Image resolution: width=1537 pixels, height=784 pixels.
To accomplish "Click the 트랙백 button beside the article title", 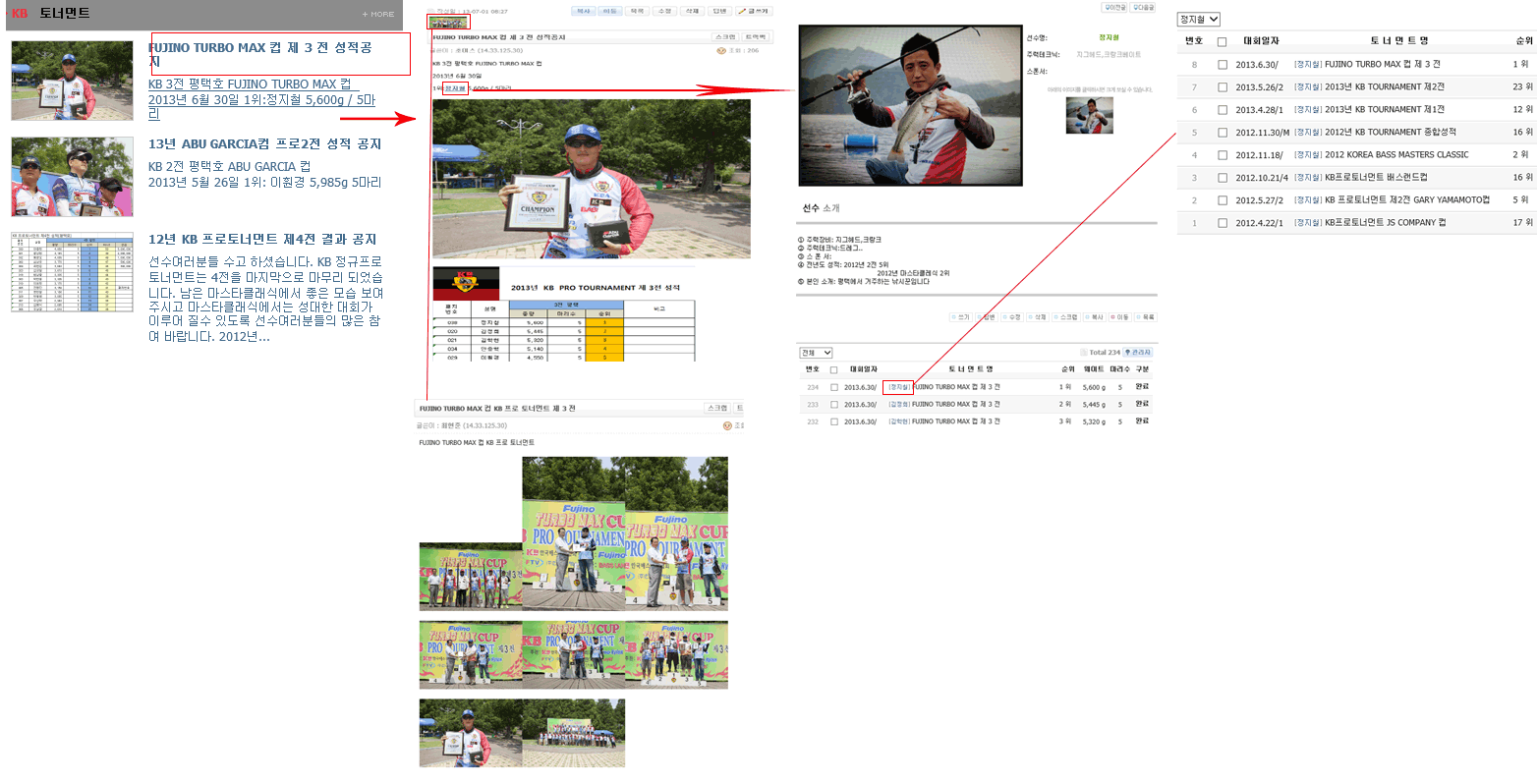I will pos(756,36).
